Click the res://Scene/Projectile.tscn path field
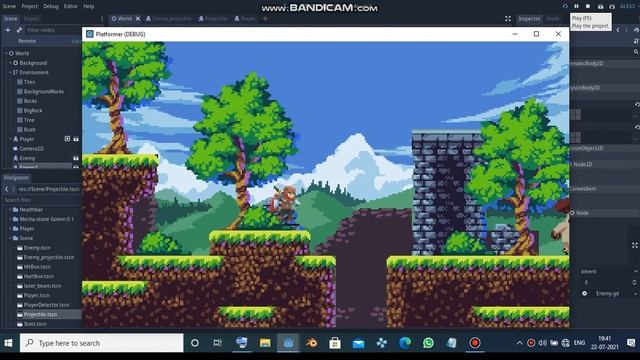640x360 pixels. [x=49, y=189]
